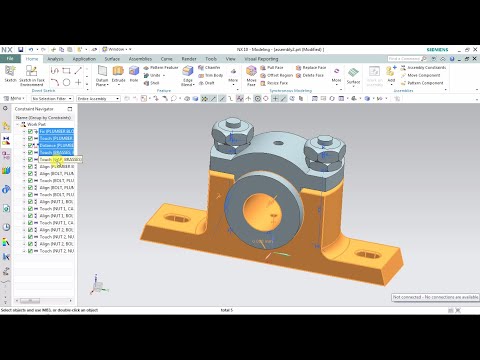Click the Trim Body button
The height and width of the screenshot is (360, 480).
211,75
